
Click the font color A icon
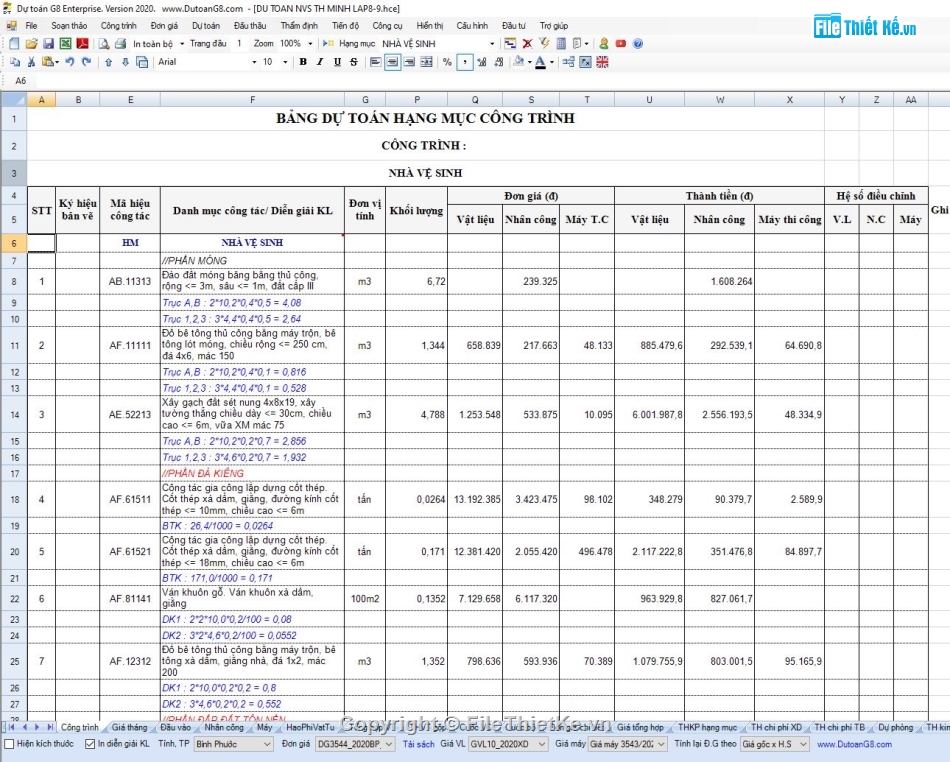pos(540,62)
